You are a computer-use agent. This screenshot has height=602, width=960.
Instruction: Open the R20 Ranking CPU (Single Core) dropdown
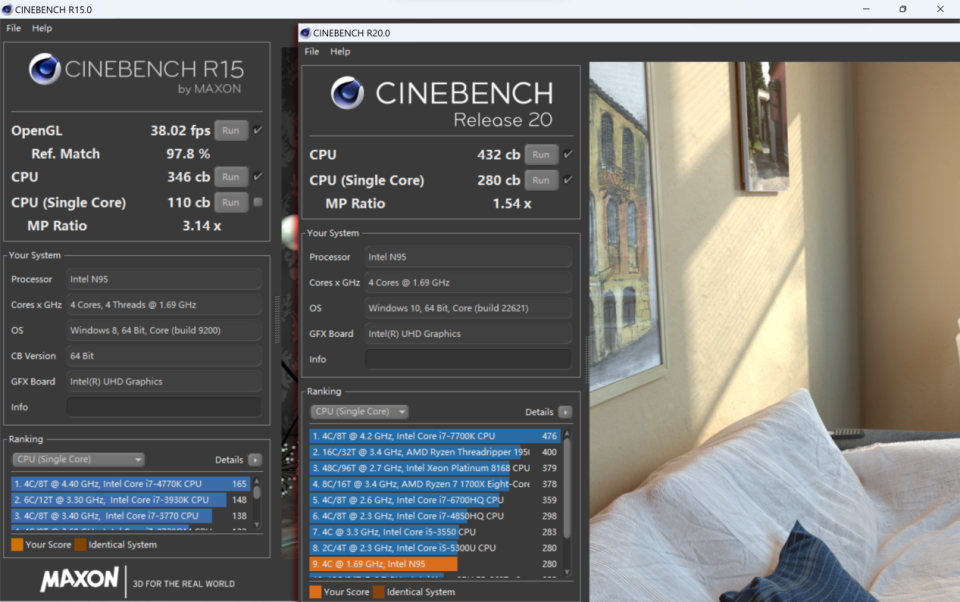(359, 412)
